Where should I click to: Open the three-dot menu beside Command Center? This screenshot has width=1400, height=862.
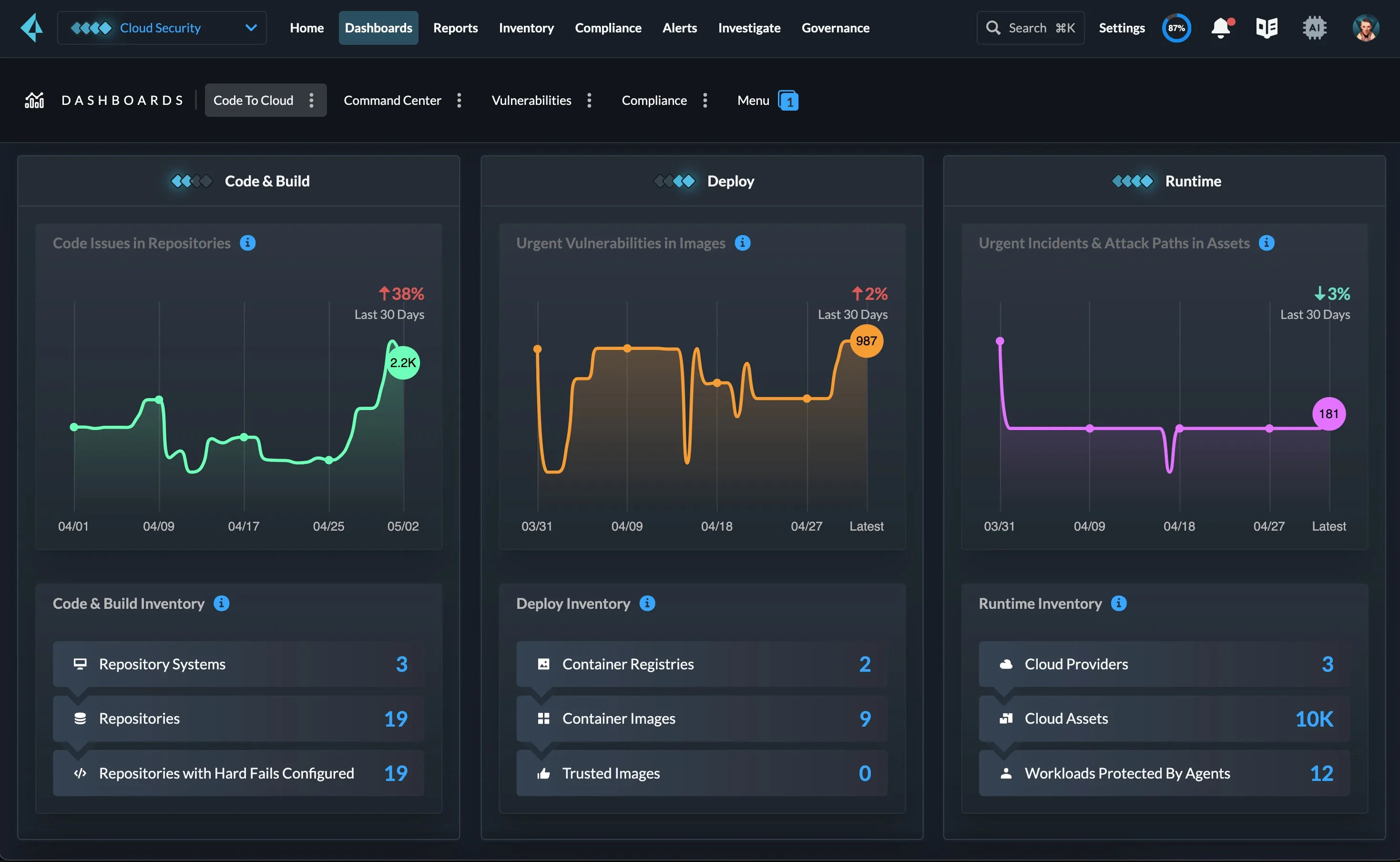point(460,100)
